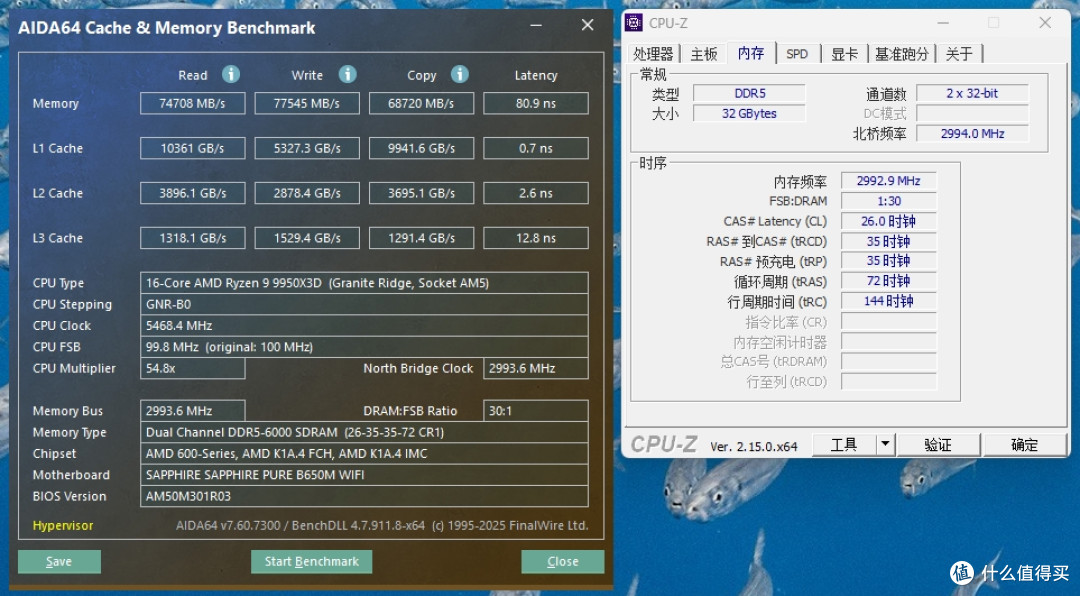1080x596 pixels.
Task: Click Memory Bus value 2993.6 MHz
Action: coord(193,411)
